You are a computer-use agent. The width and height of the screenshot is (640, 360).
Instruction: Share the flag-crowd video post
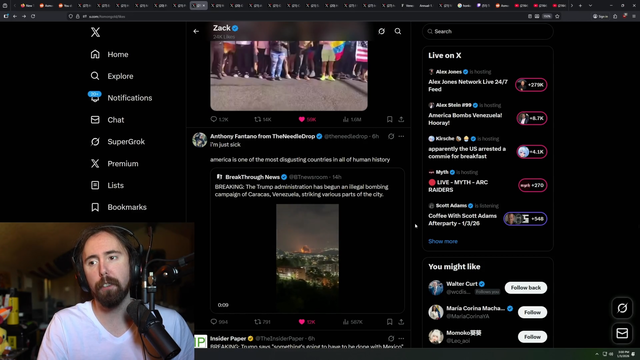click(401, 119)
